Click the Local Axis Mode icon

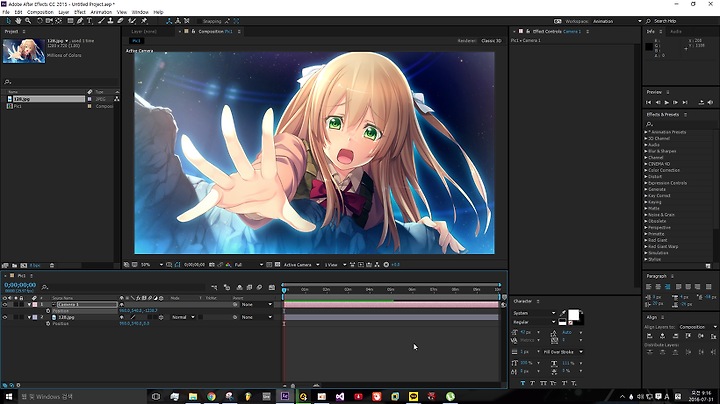(169, 21)
